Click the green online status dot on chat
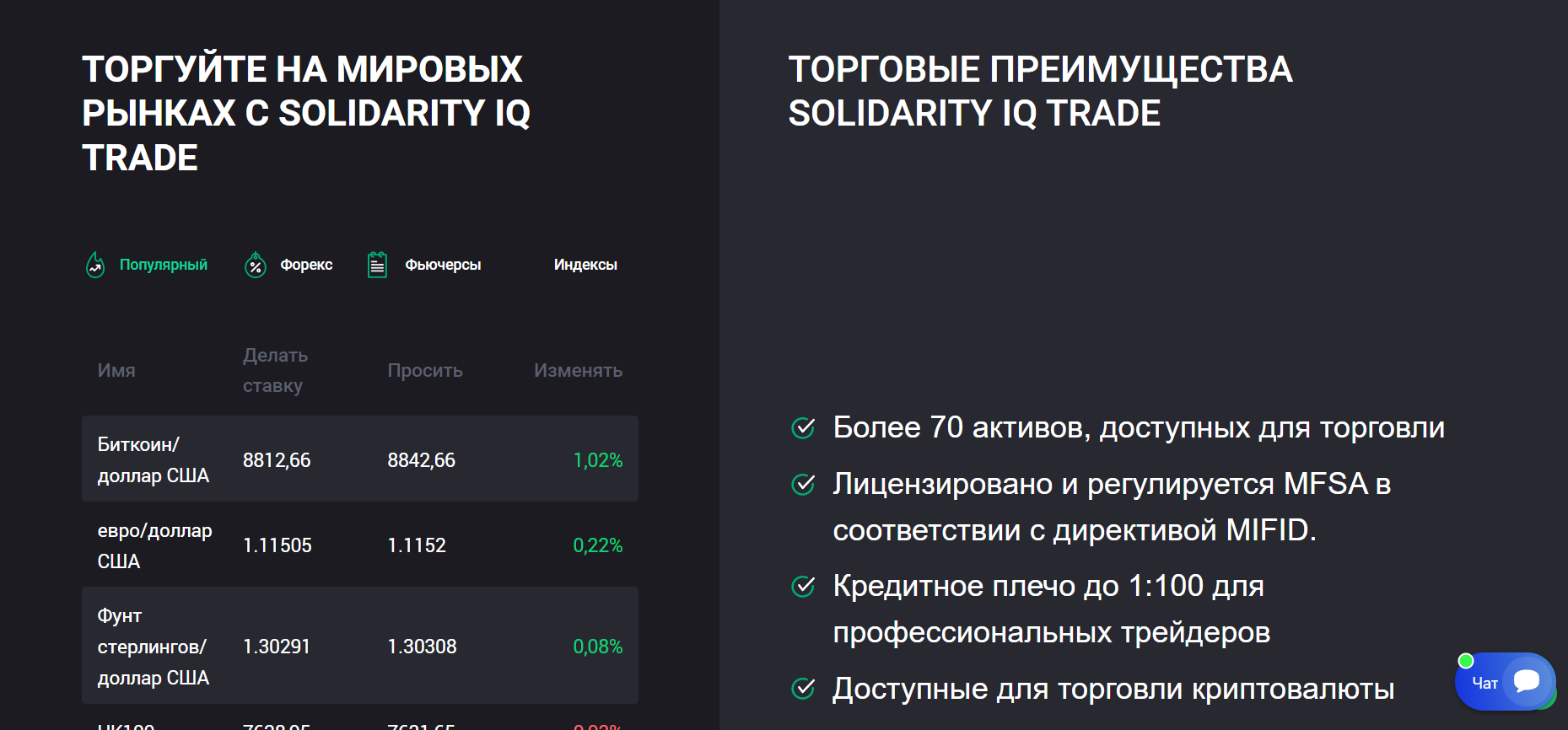The image size is (1568, 730). (1468, 660)
